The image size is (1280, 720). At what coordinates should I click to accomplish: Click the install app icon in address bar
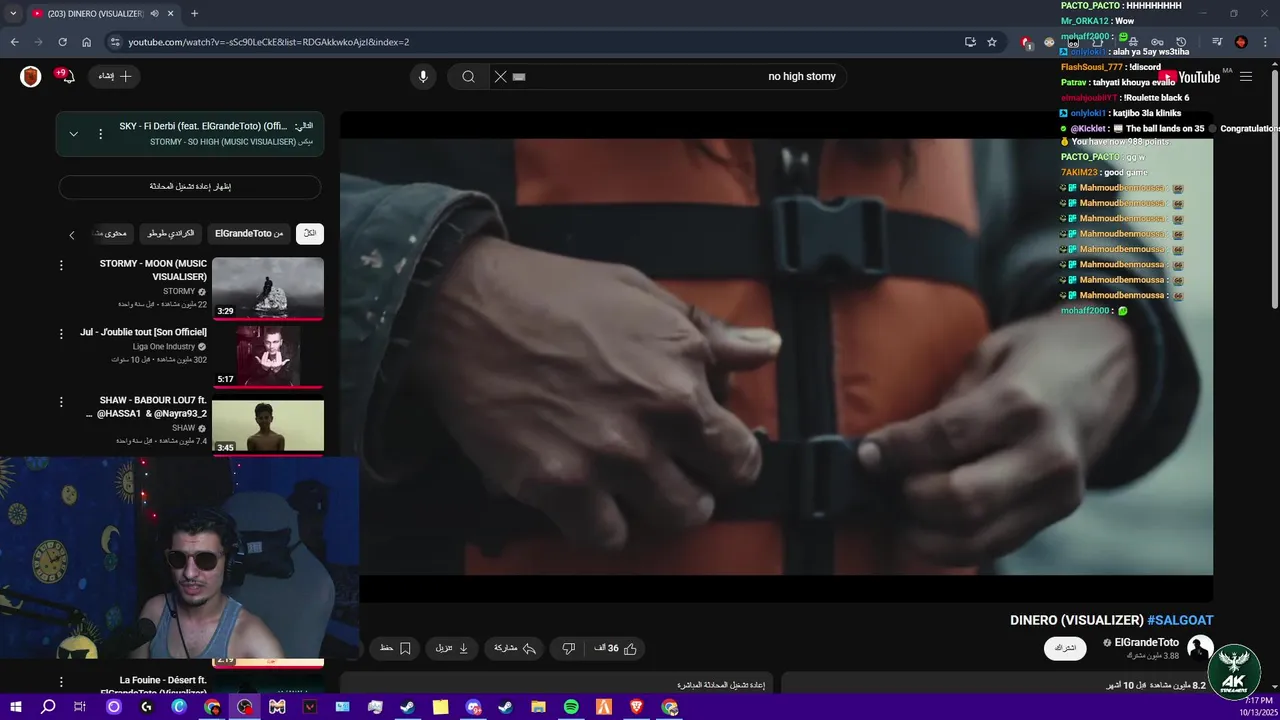(970, 42)
